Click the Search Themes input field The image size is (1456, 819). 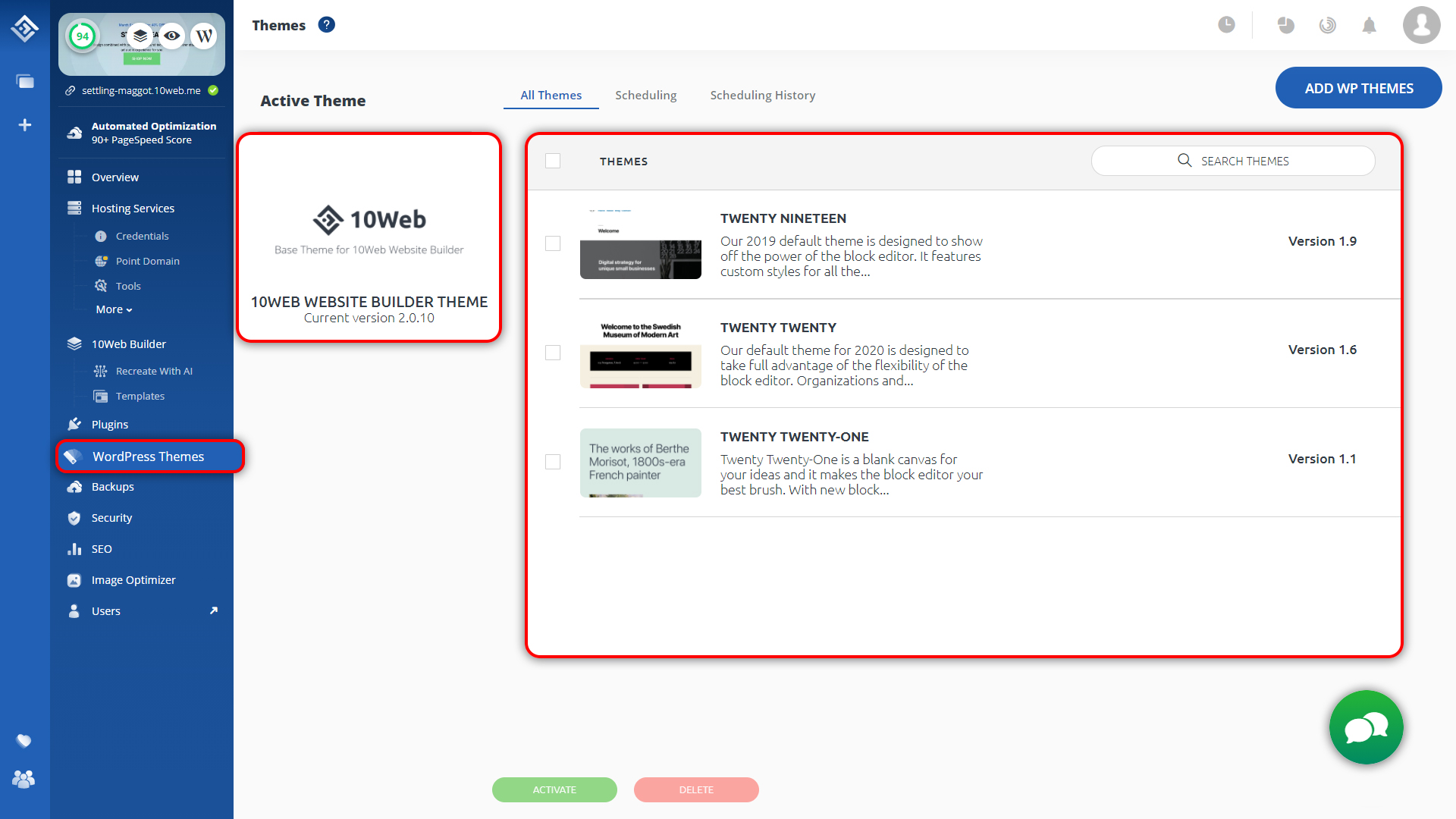[x=1233, y=161]
